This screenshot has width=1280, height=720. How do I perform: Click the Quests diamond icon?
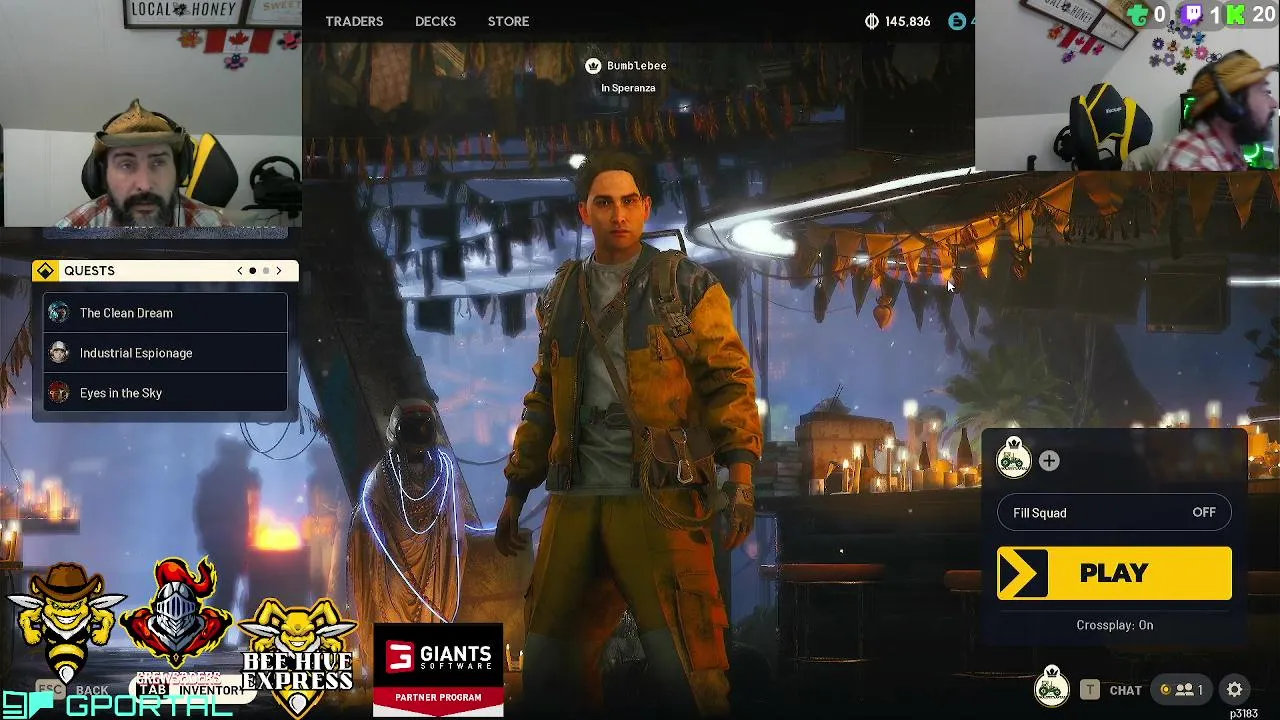[x=45, y=271]
